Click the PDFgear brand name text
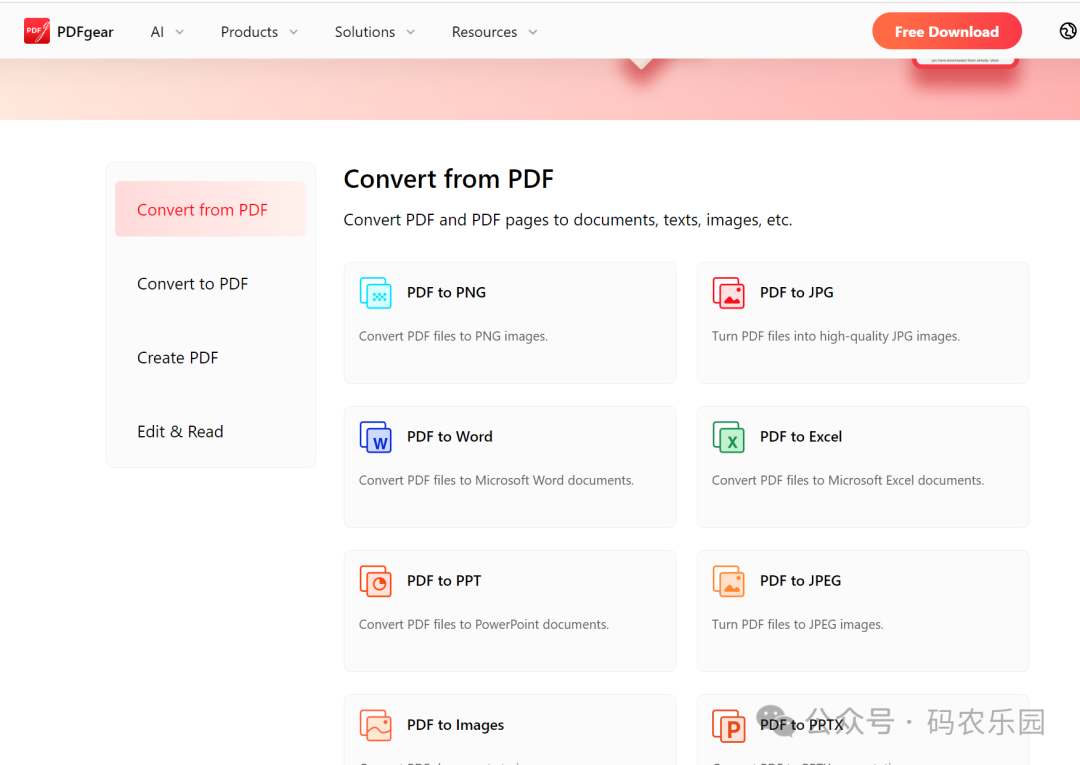 [x=85, y=32]
